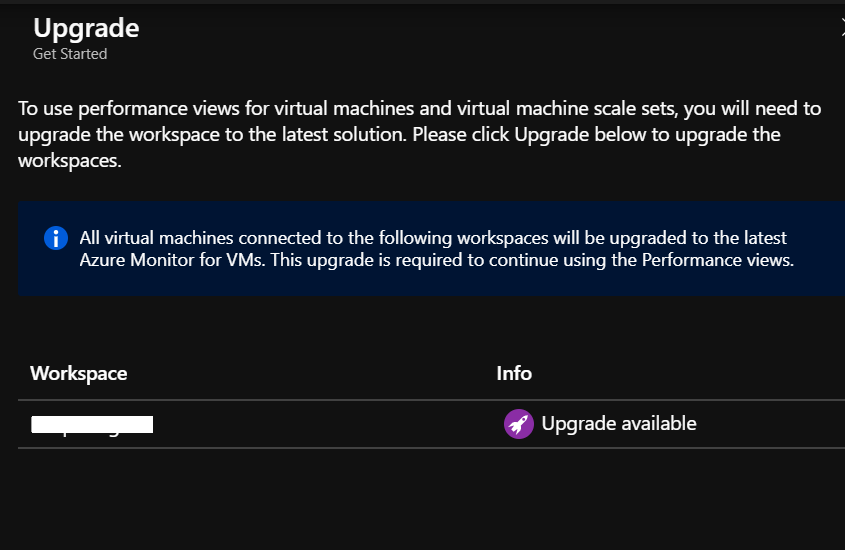845x550 pixels.
Task: Select the redacted workspace name in the table
Action: click(x=91, y=424)
